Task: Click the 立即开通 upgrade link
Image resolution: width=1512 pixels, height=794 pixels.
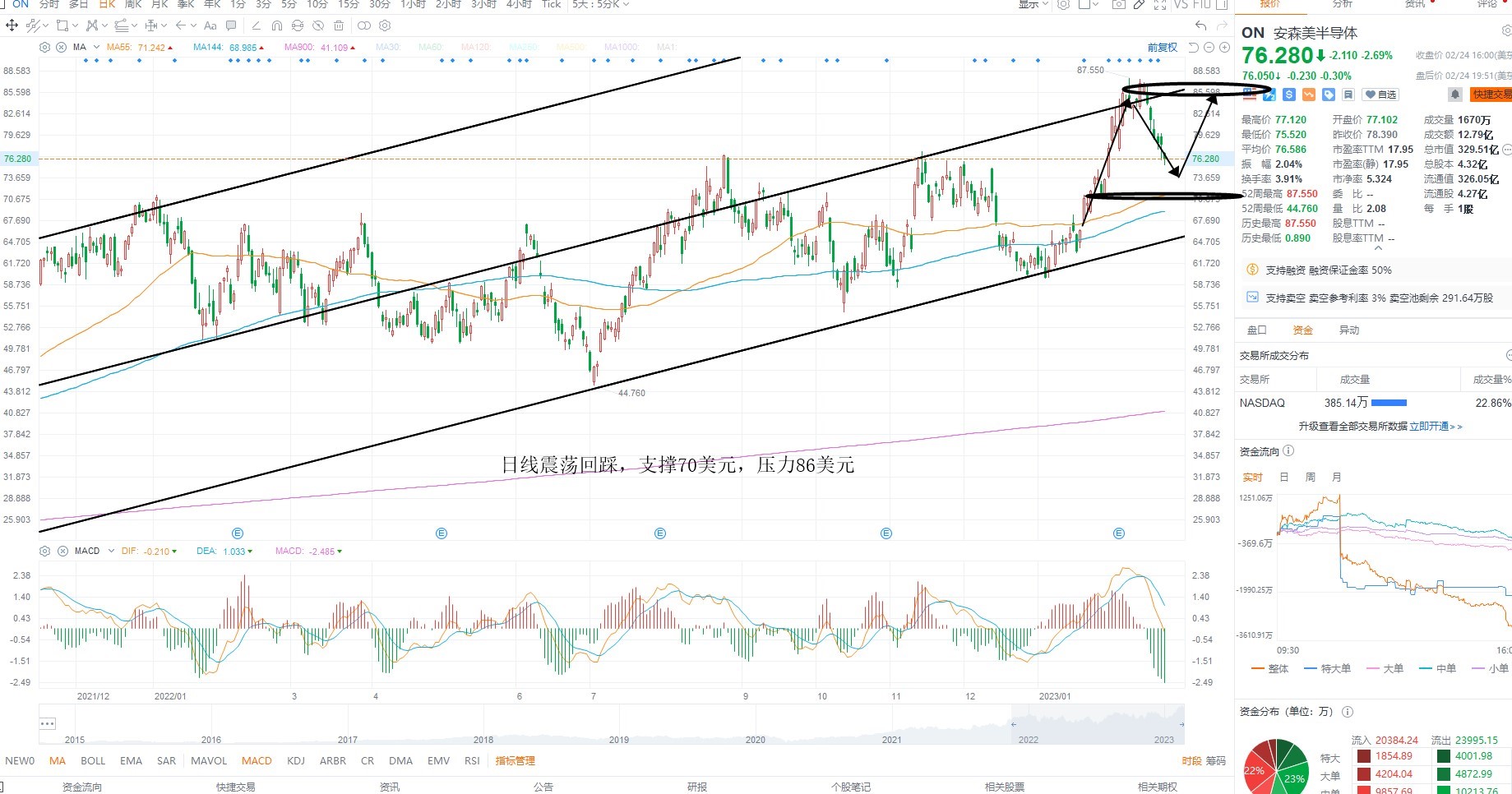Action: [1436, 427]
